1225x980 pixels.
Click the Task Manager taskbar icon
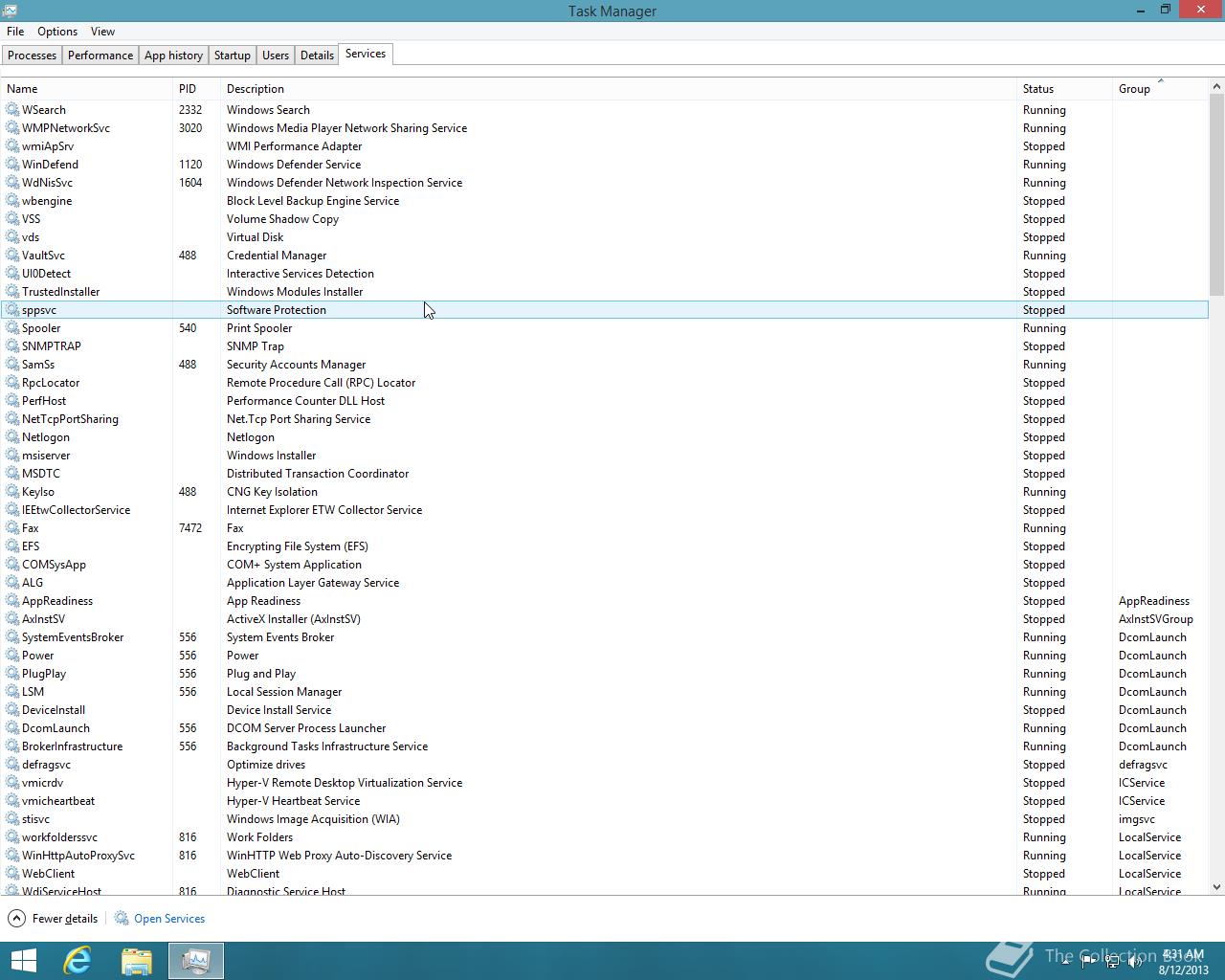click(196, 961)
